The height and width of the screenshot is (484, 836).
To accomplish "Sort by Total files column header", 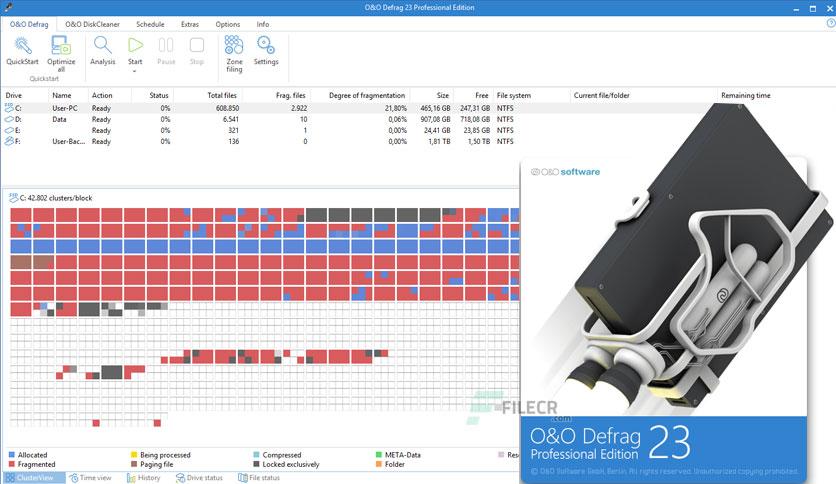I will [222, 95].
